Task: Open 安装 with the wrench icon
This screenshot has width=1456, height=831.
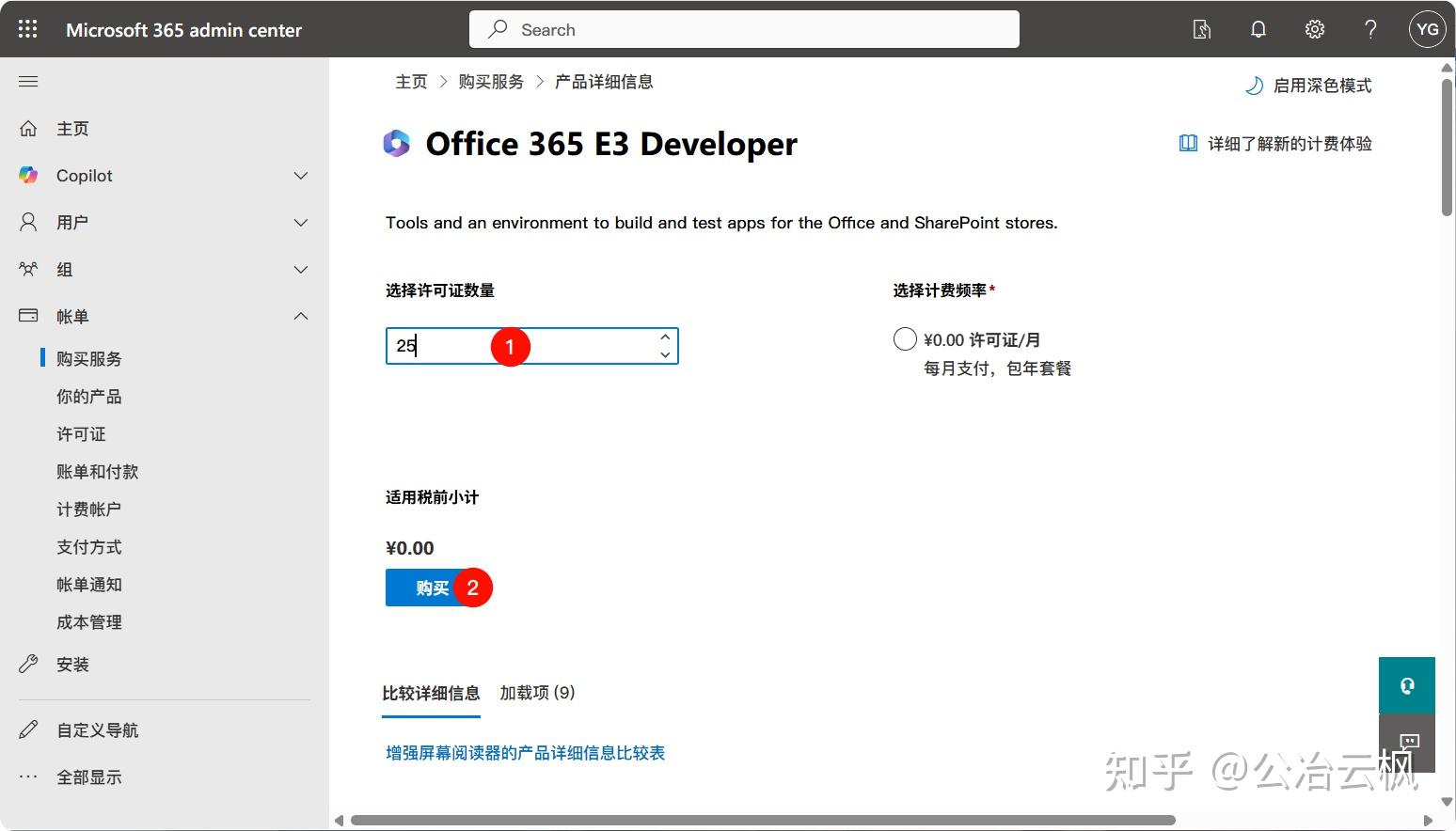Action: [72, 664]
